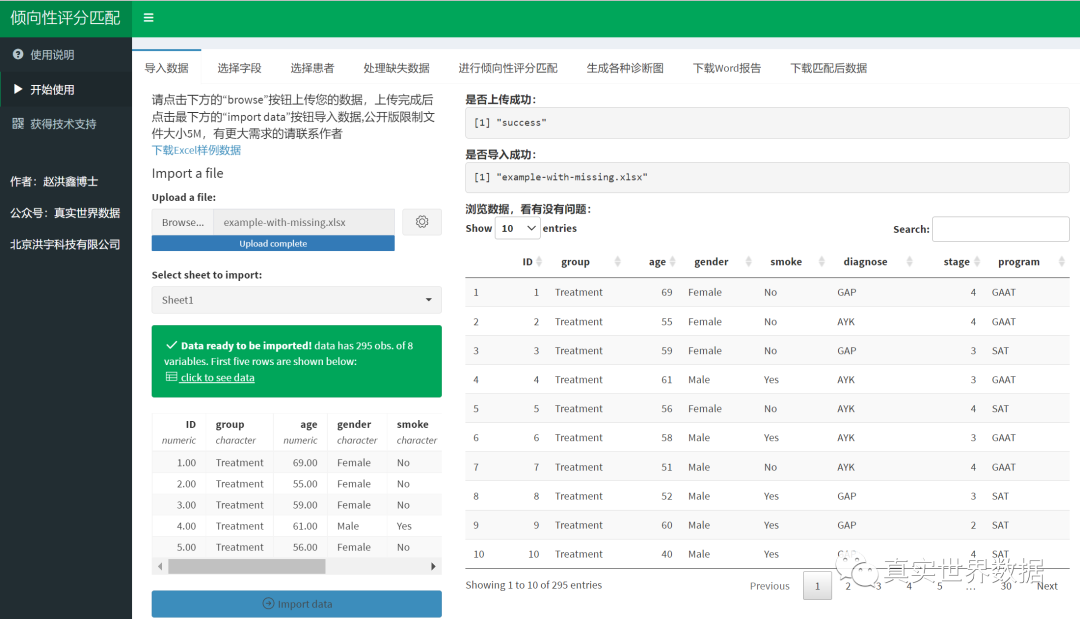1080x619 pixels.
Task: Click 下载Excel样例数据 link
Action: tap(196, 150)
